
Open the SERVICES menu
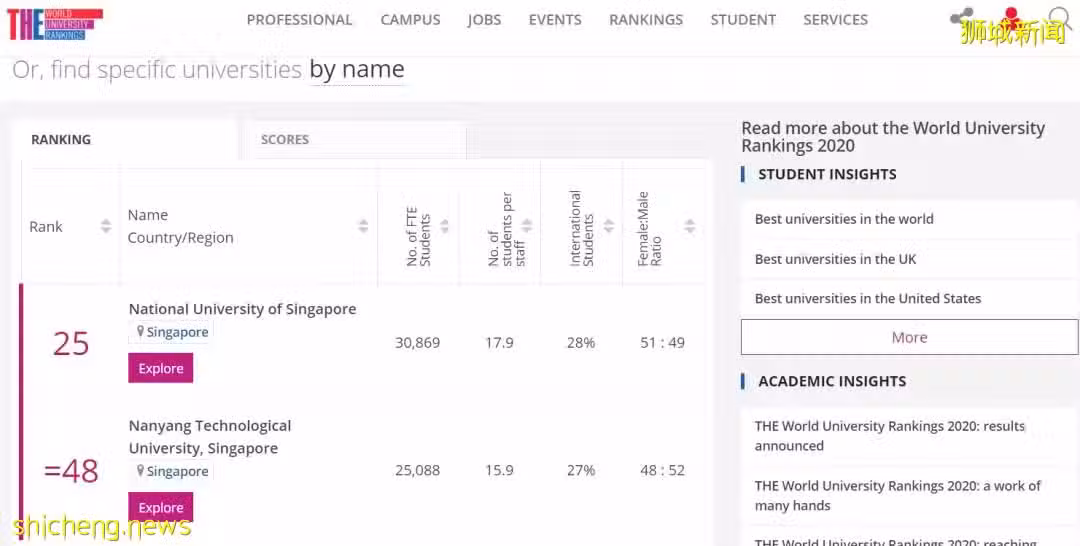[835, 20]
